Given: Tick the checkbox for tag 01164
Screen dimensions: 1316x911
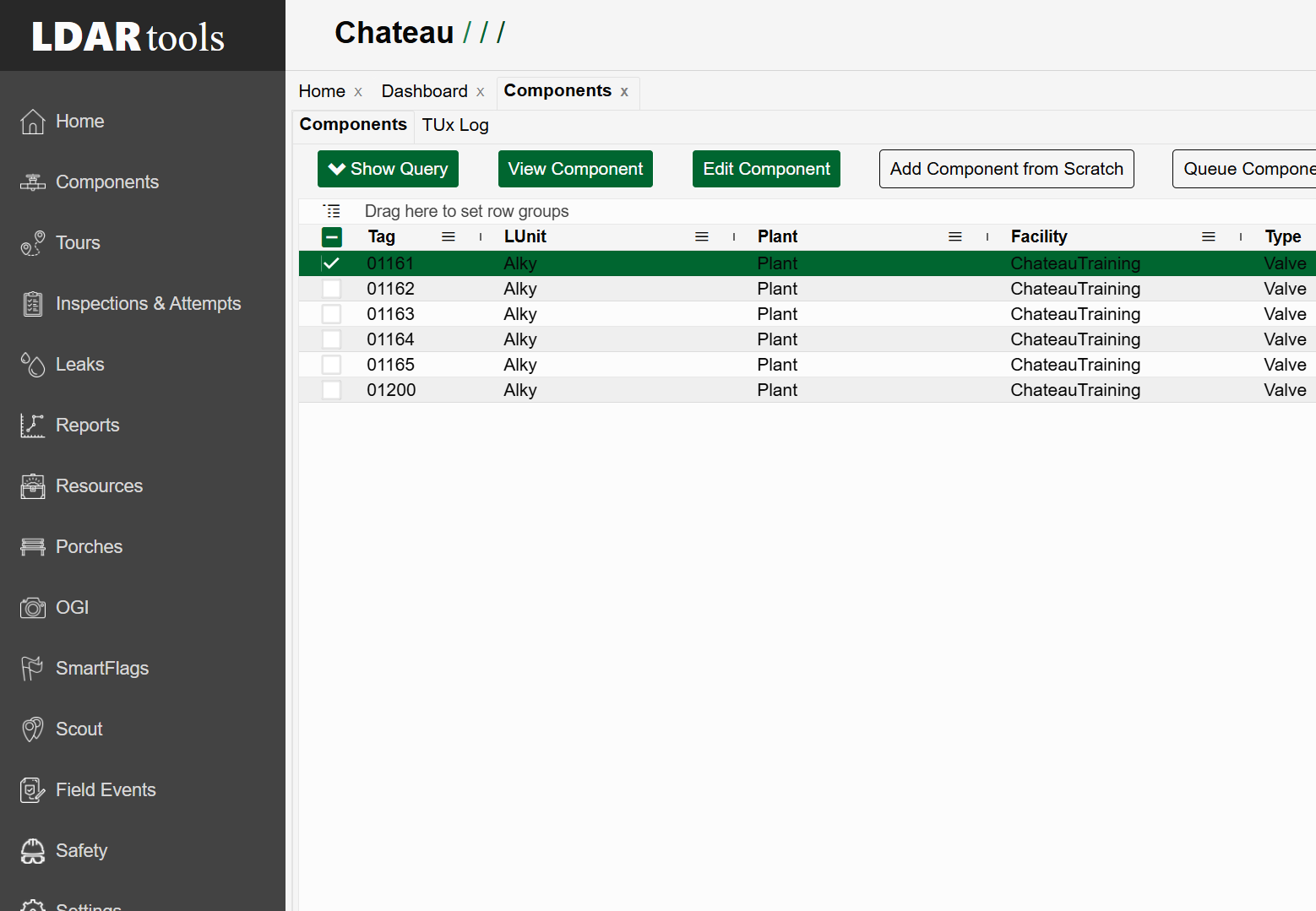Looking at the screenshot, I should pos(331,339).
